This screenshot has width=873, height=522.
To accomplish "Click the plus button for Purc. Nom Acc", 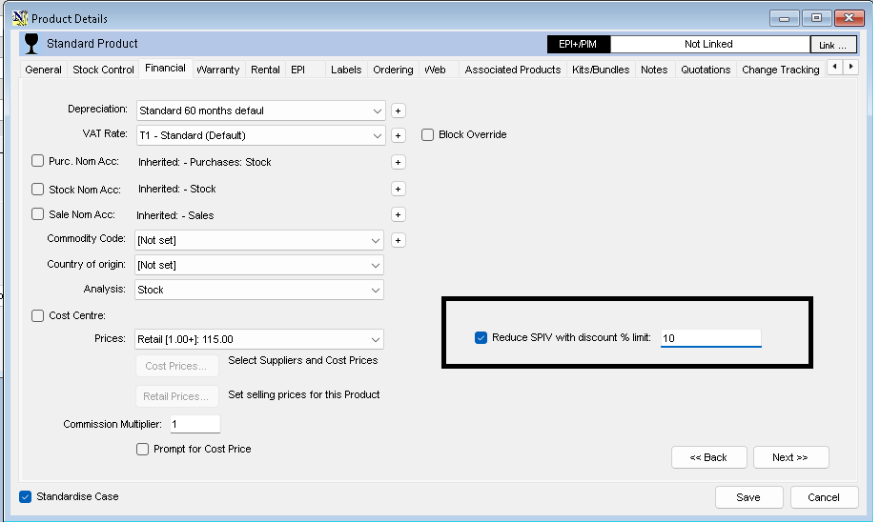I will [x=398, y=162].
